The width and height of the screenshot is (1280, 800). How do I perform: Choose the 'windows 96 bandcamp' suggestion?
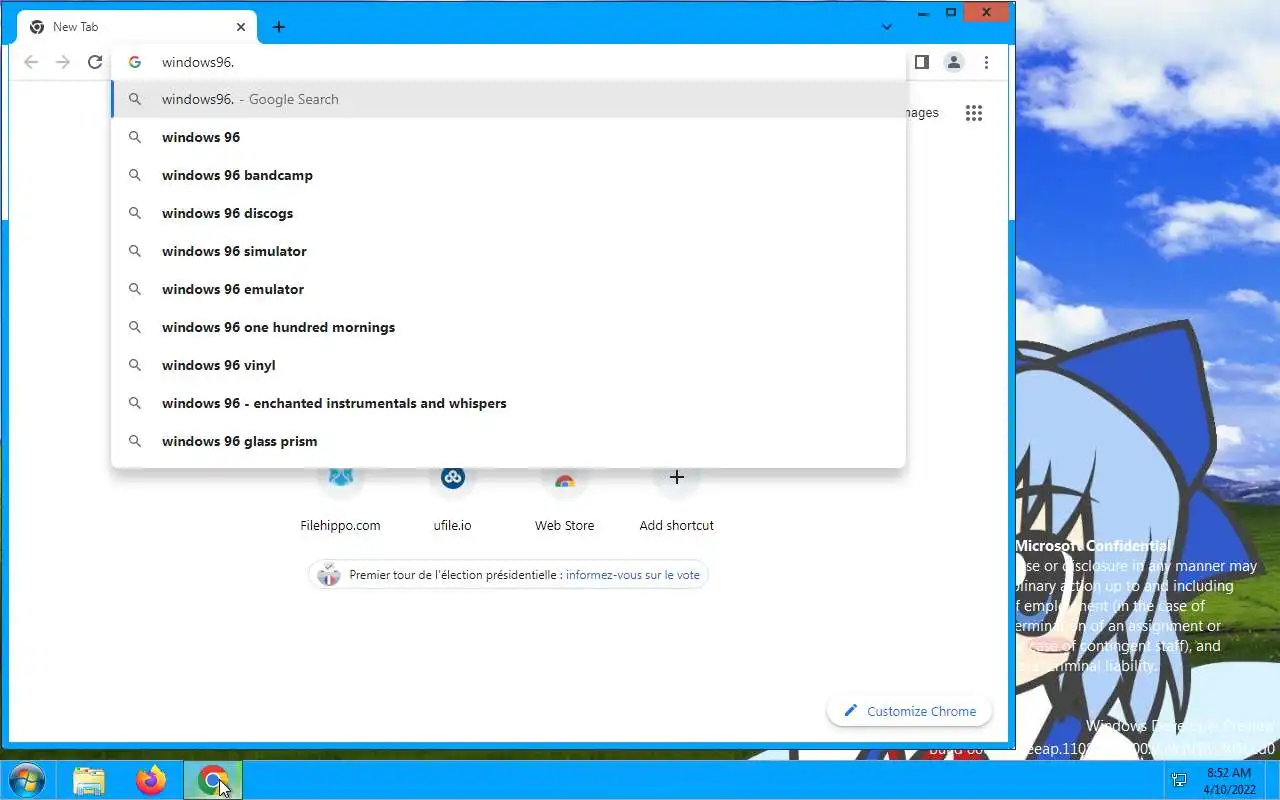point(508,175)
